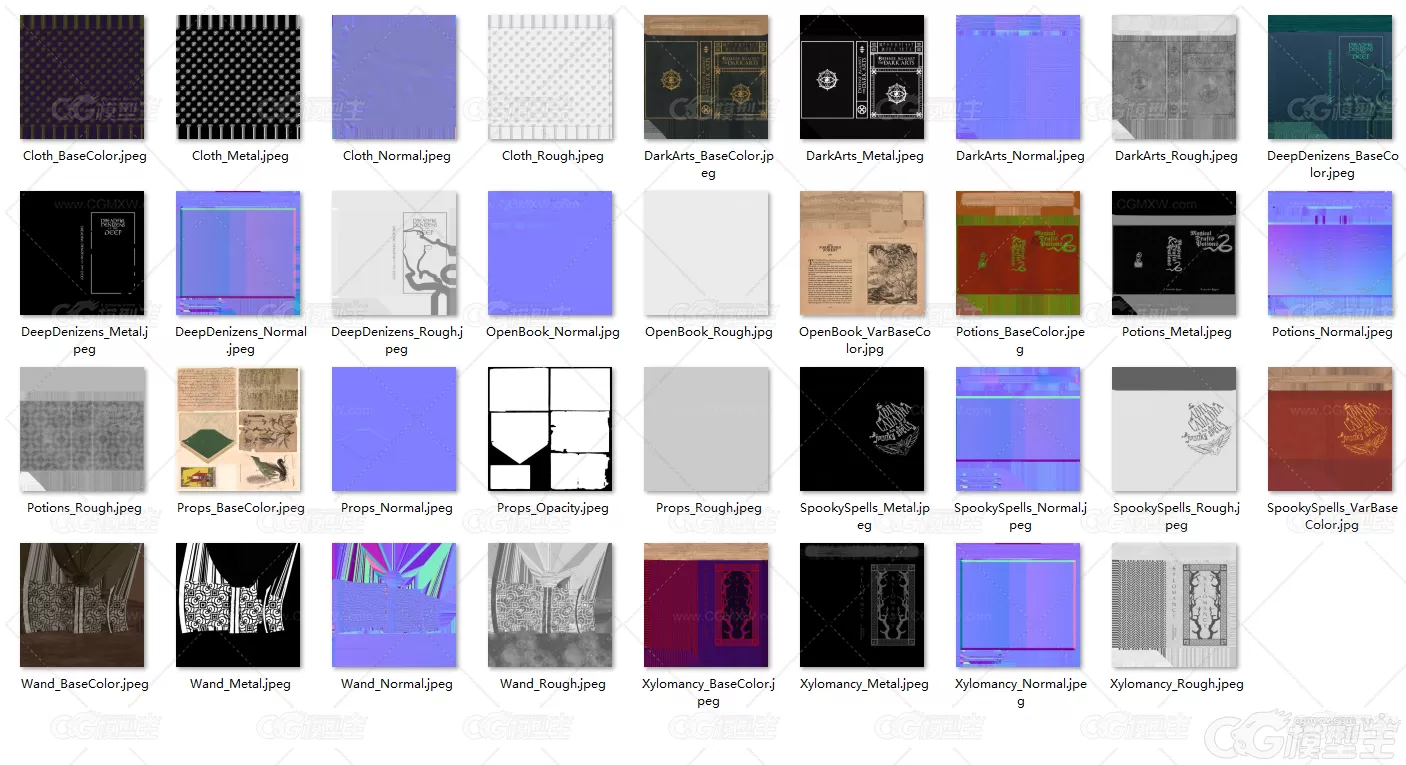The width and height of the screenshot is (1406, 765).
Task: Open the Cloth_Normal.jpeg thumbnail
Action: tap(394, 77)
